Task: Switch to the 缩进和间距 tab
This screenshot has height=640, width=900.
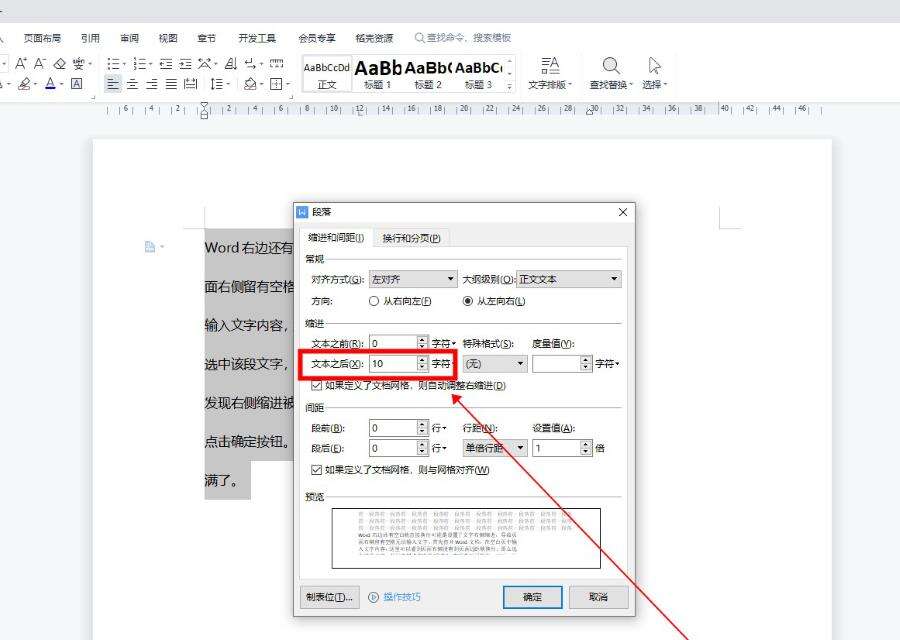Action: pos(336,237)
